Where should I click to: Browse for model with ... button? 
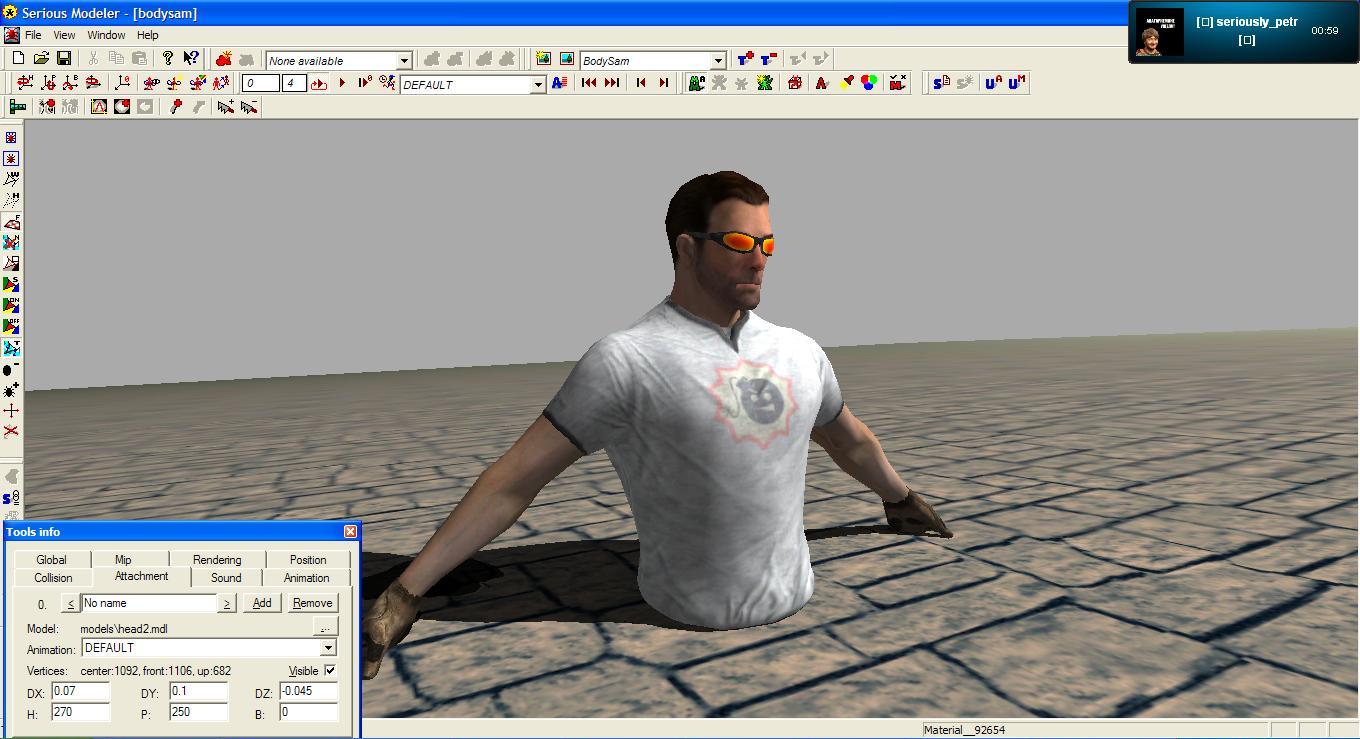(x=325, y=626)
